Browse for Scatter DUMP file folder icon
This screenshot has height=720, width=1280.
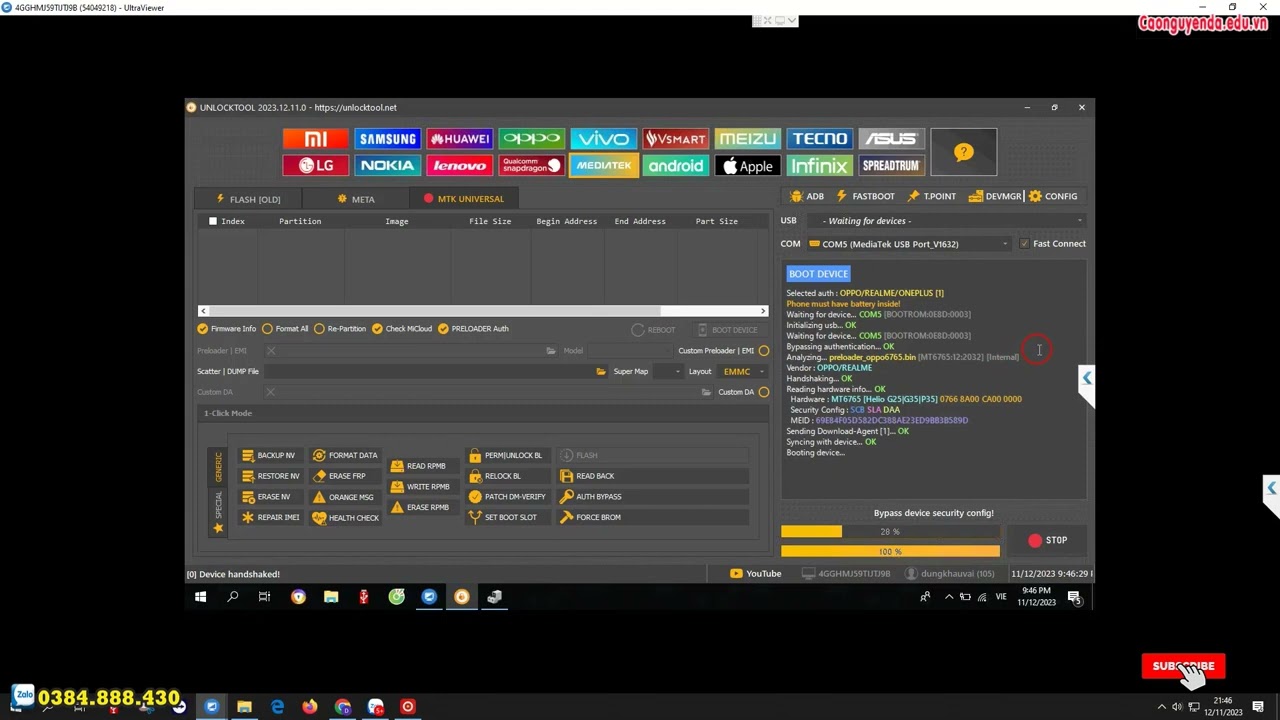(x=600, y=372)
